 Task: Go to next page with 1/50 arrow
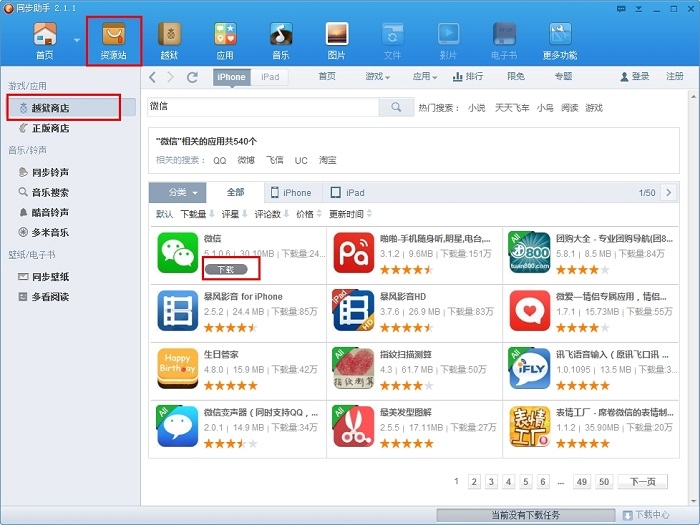668,192
